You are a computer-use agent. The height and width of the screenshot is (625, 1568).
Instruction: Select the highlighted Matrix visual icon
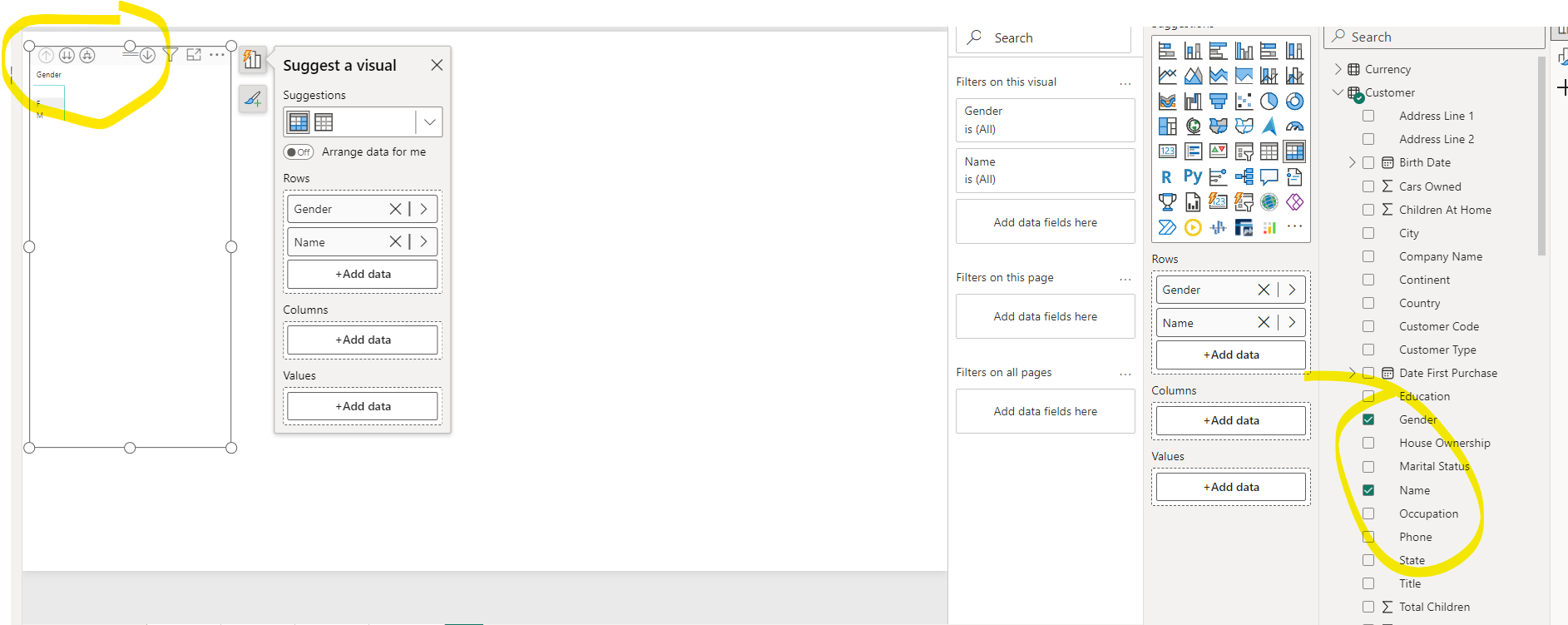coord(1294,151)
